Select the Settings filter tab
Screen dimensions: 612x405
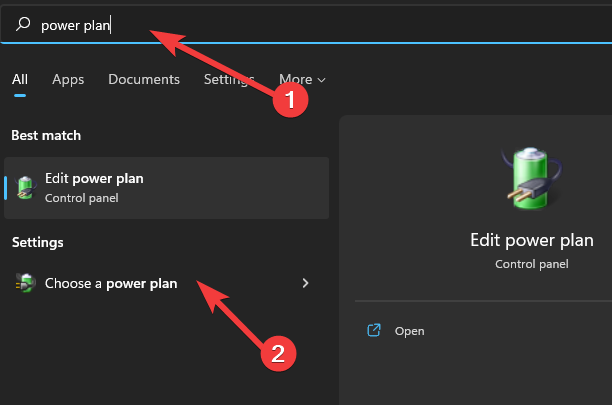click(229, 80)
